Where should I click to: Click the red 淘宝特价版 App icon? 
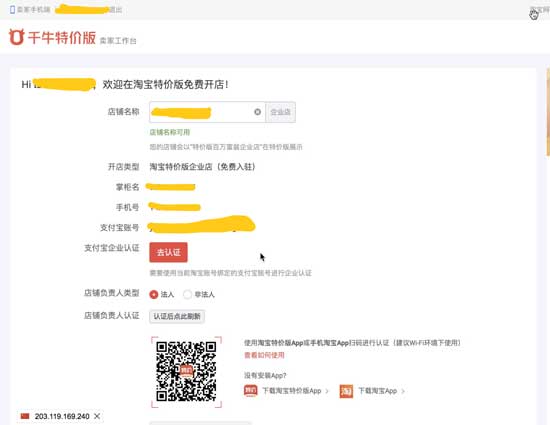[251, 391]
